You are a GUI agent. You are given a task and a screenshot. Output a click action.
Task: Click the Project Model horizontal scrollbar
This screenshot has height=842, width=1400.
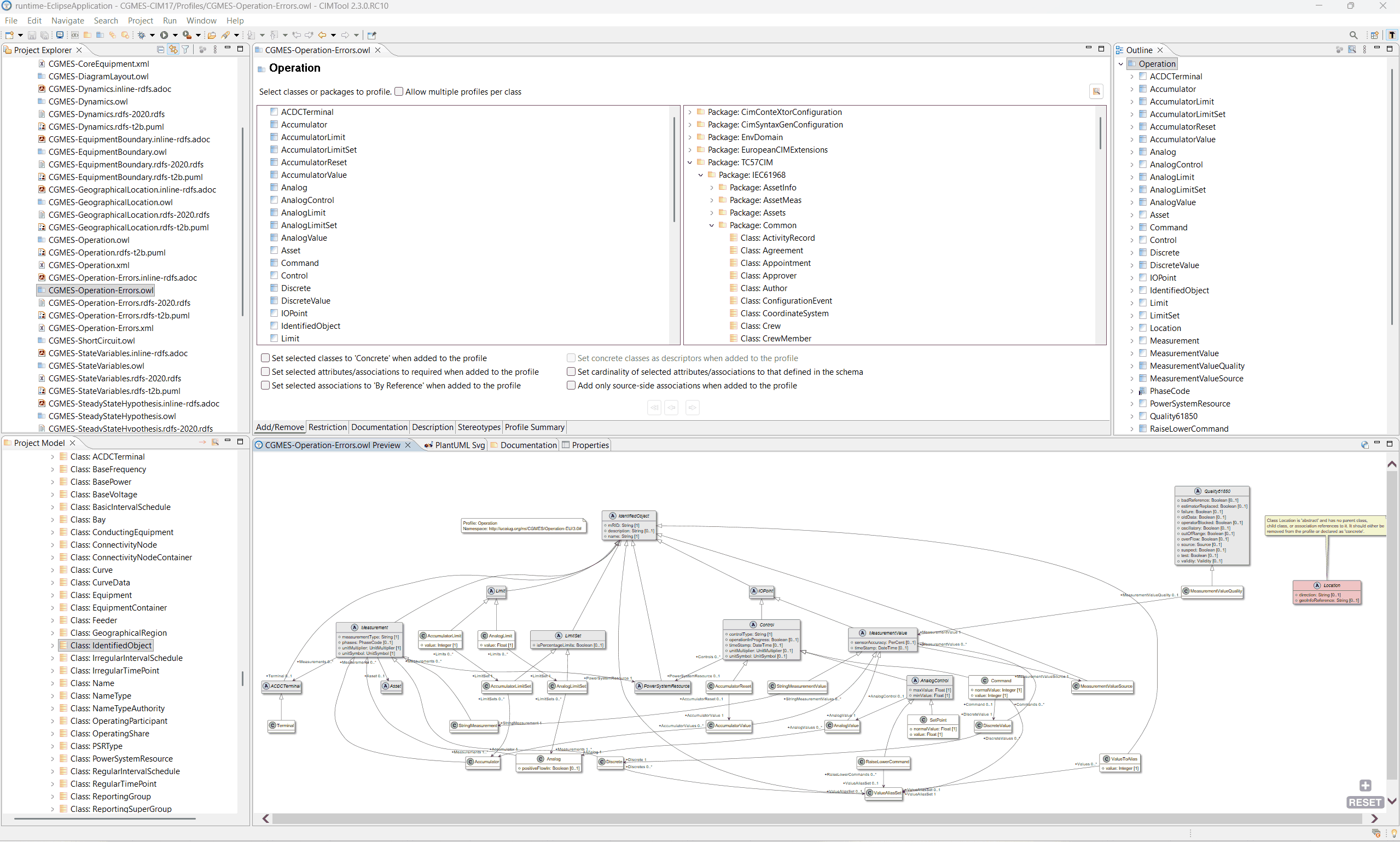click(105, 818)
